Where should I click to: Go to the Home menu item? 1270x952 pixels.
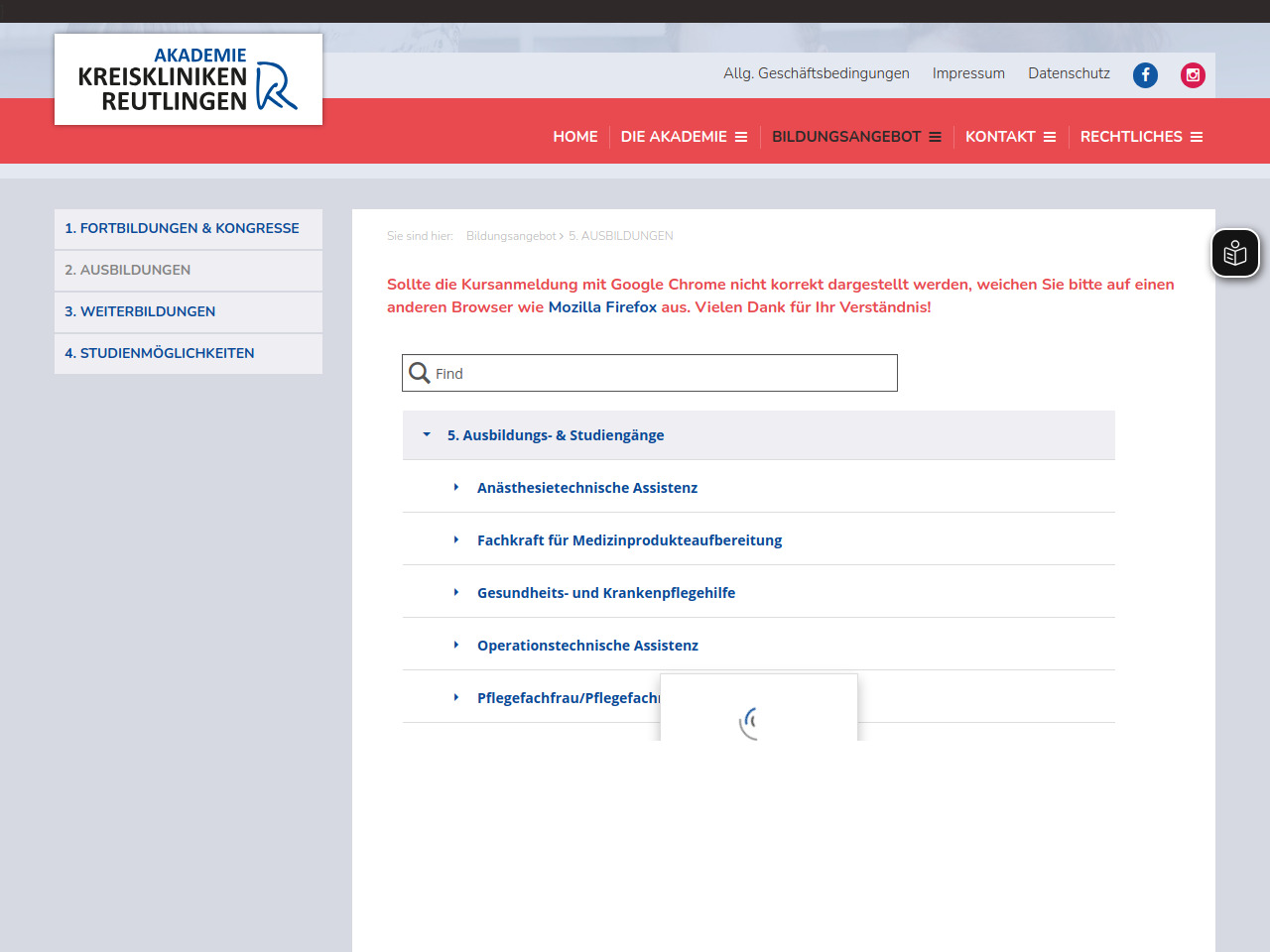575,137
